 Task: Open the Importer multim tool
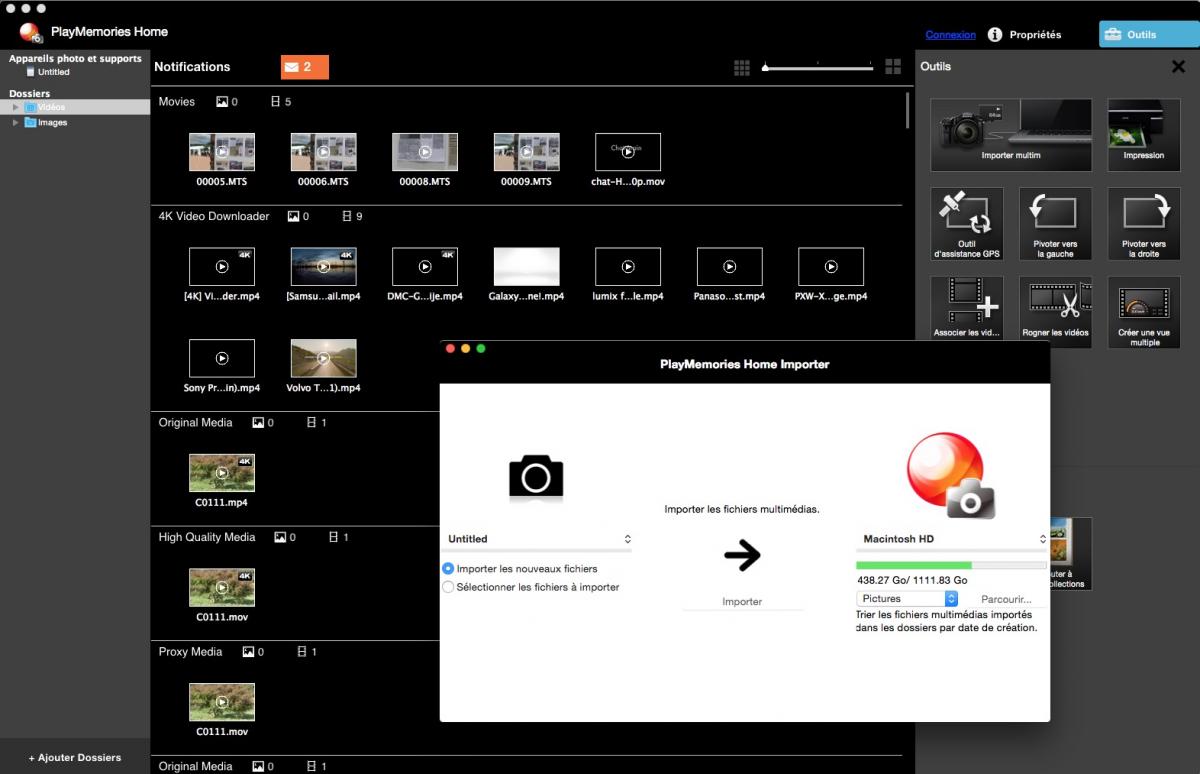click(x=1011, y=135)
